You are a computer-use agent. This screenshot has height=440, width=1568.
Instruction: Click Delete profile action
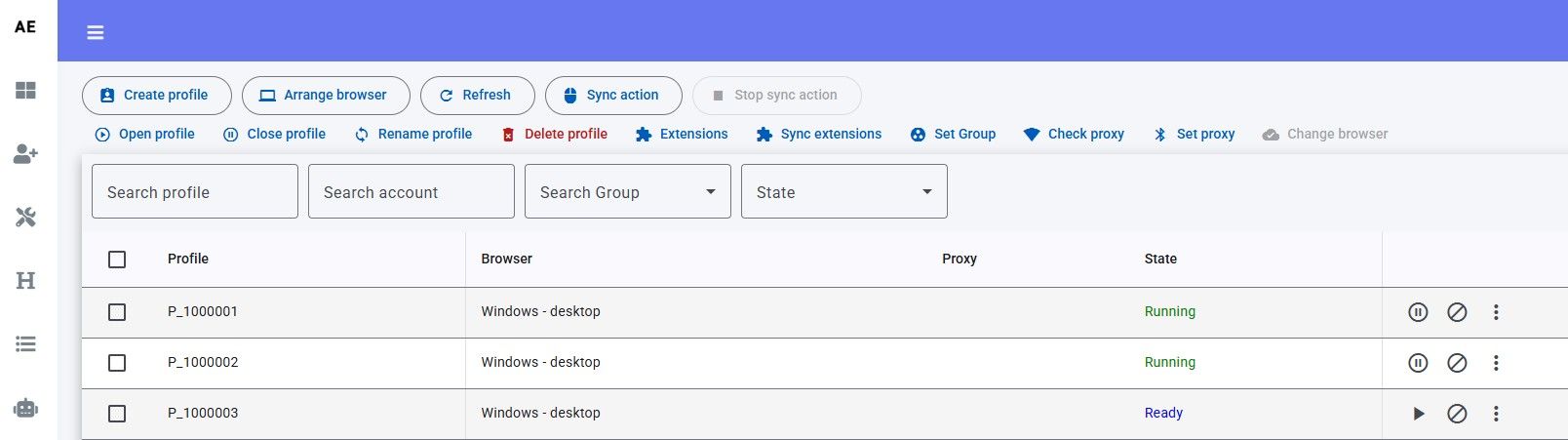554,135
